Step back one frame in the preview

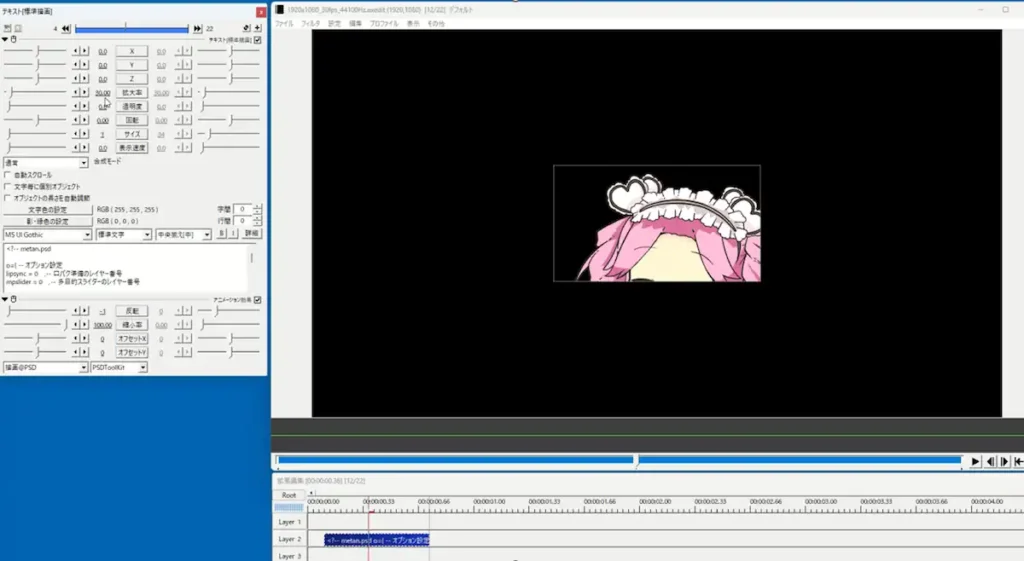(990, 461)
